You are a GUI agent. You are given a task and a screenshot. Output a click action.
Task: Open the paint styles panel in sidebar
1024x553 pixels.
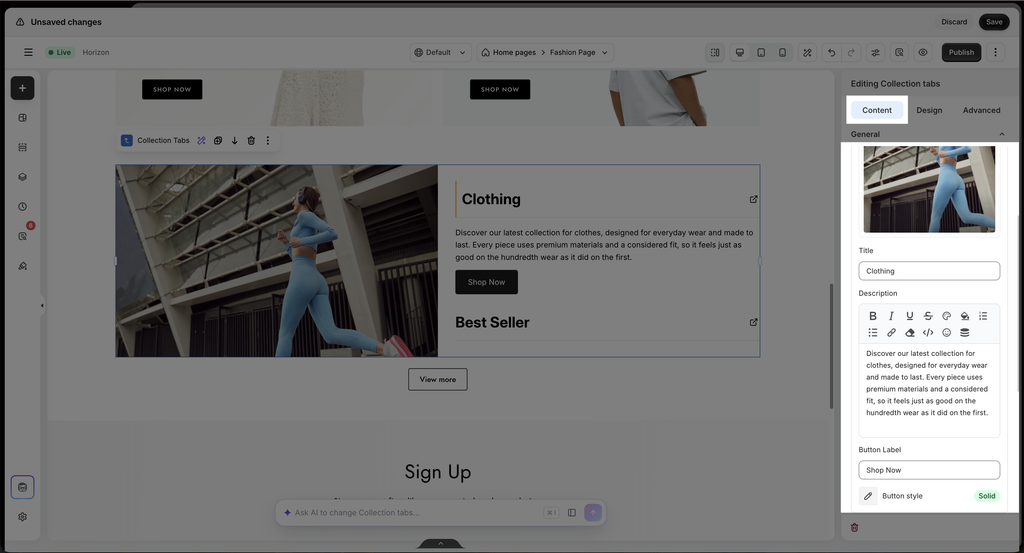(x=22, y=266)
